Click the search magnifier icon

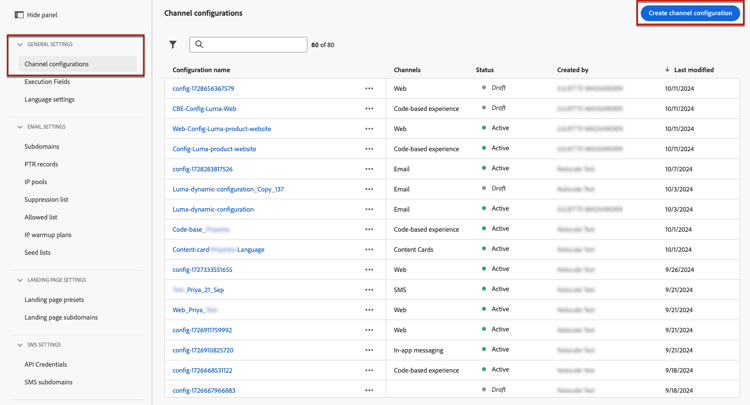(x=199, y=45)
